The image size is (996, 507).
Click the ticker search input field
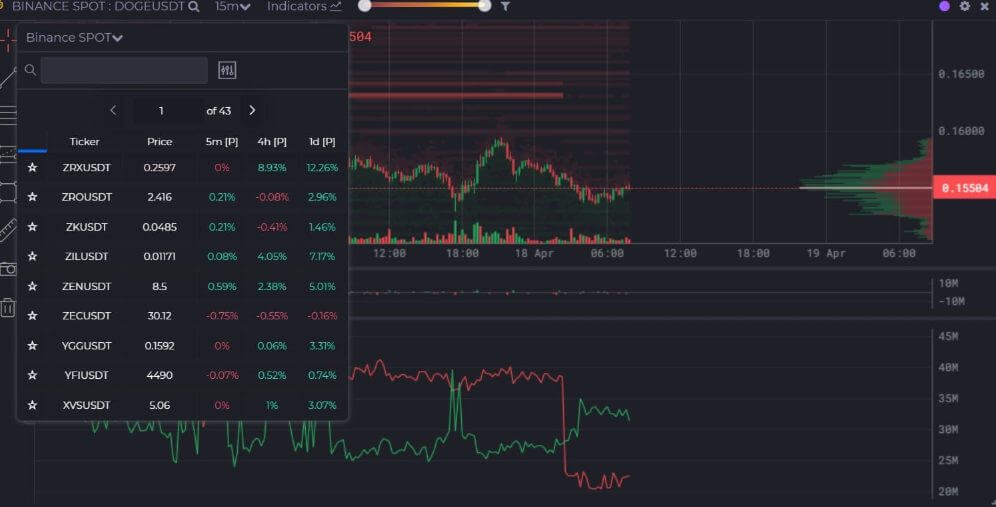[124, 70]
